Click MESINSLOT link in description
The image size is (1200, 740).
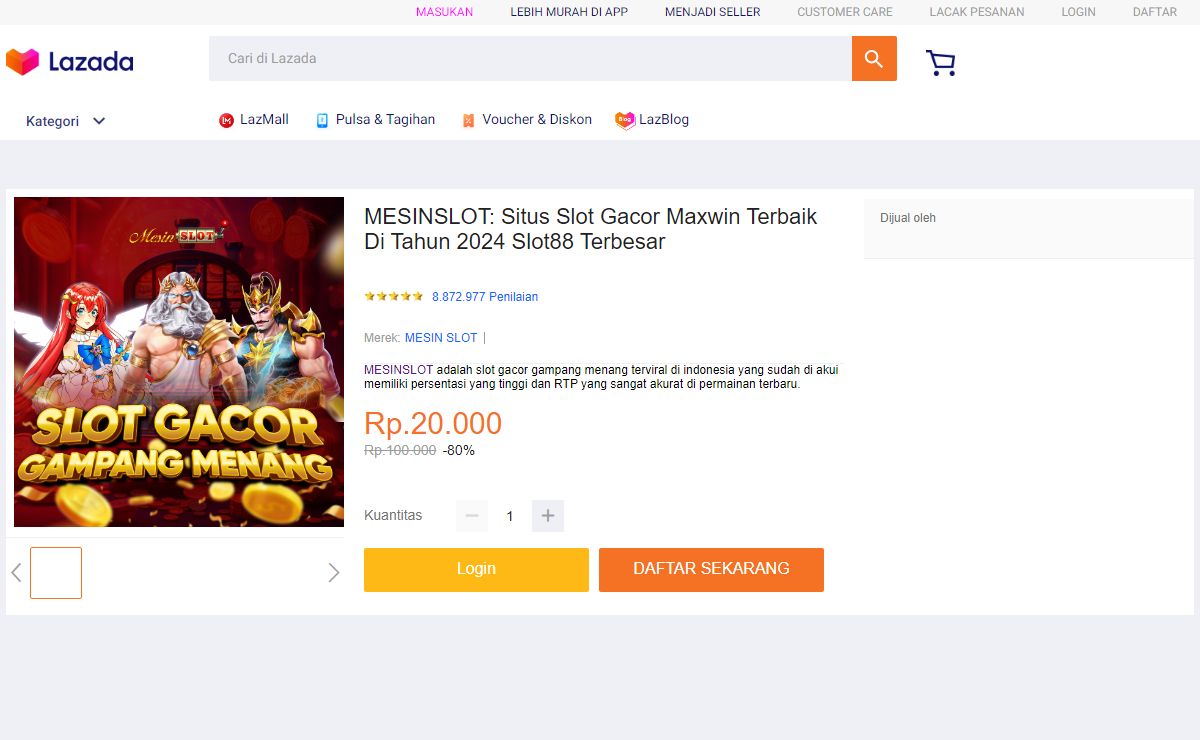pyautogui.click(x=398, y=370)
